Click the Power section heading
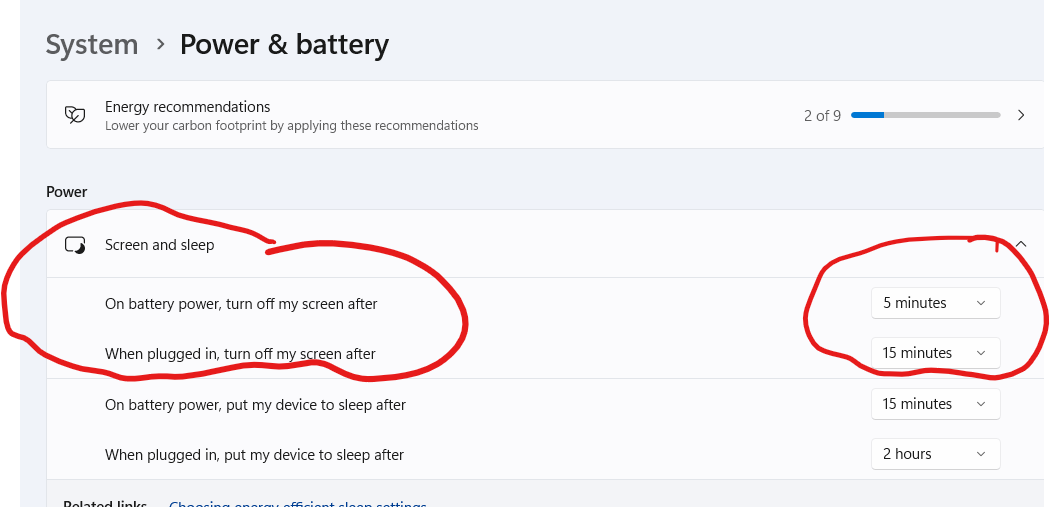This screenshot has height=507, width=1050. (x=66, y=192)
